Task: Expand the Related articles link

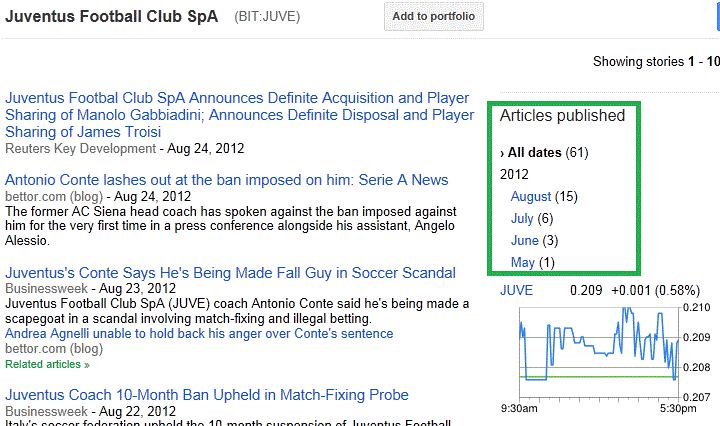Action: (44, 365)
